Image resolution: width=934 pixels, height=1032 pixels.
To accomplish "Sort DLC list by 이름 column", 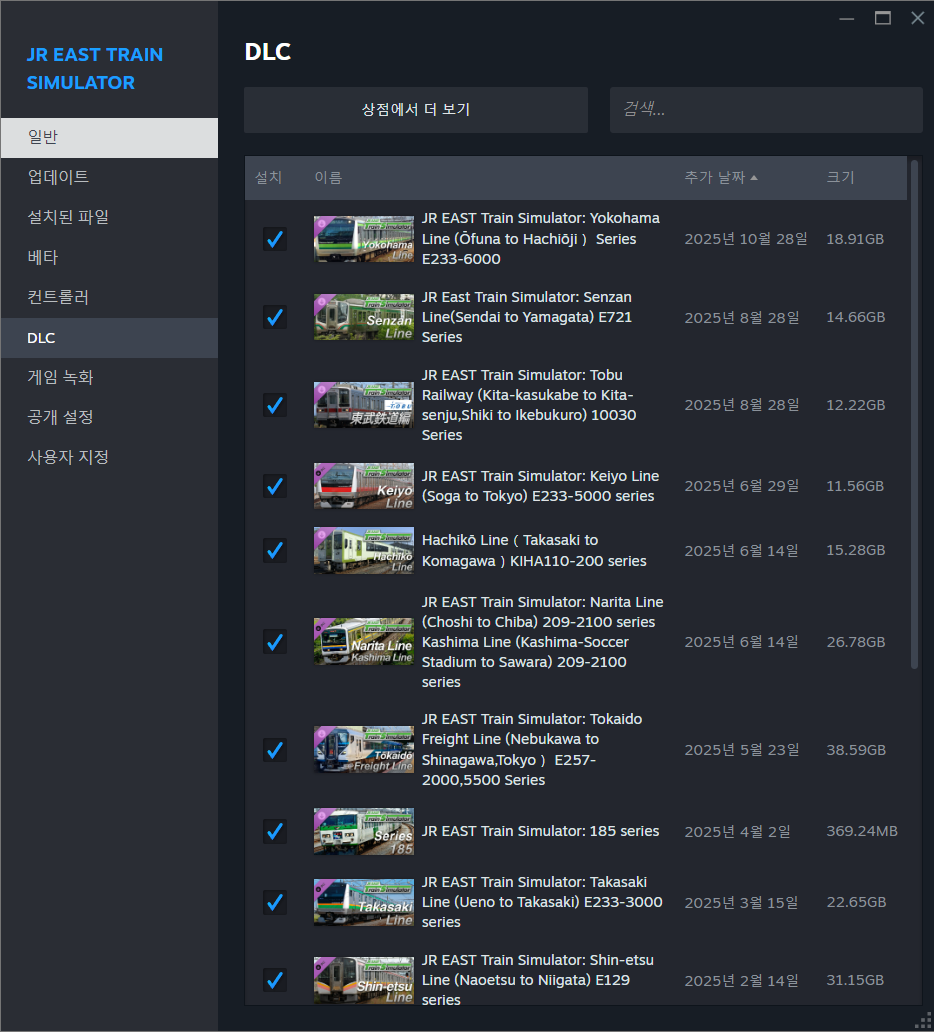I will pyautogui.click(x=328, y=177).
